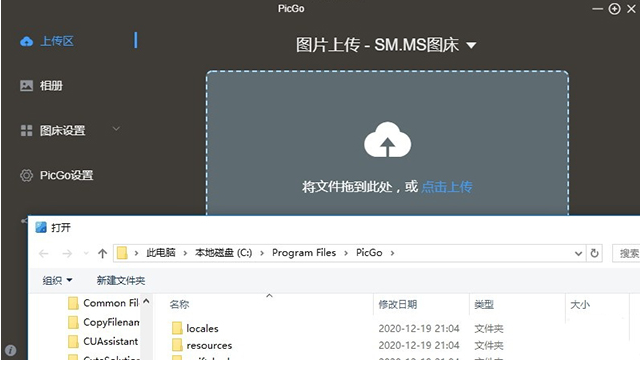The height and width of the screenshot is (378, 640).
Task: Refresh the current folder view
Action: [x=594, y=253]
